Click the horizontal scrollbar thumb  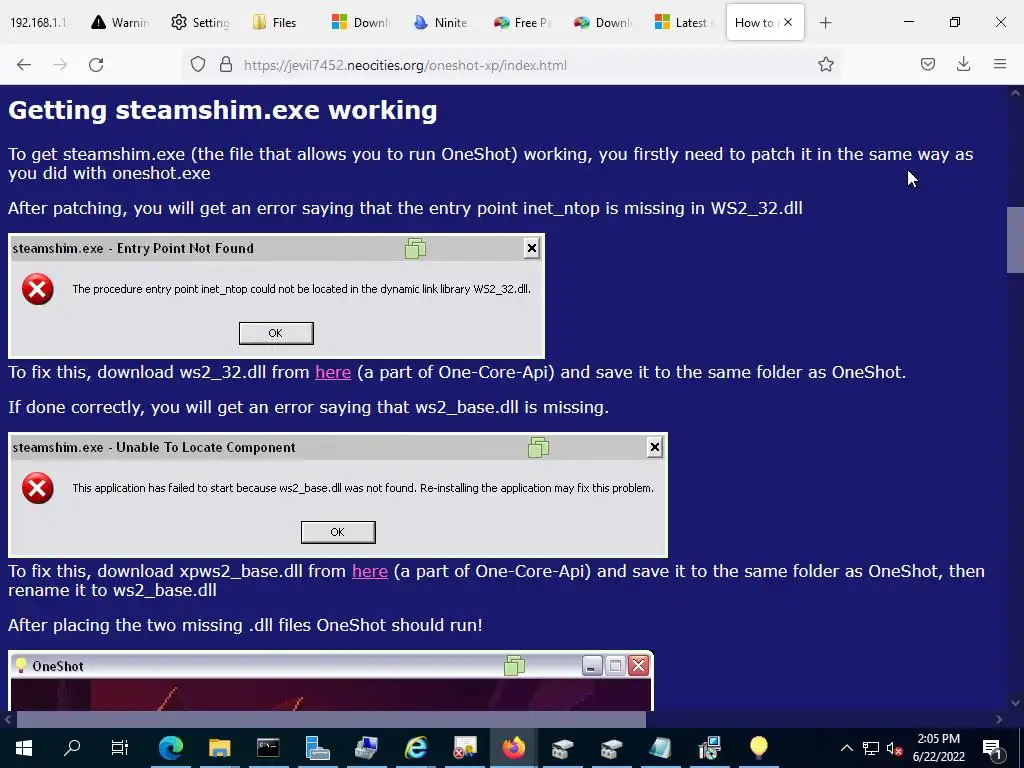coord(331,720)
